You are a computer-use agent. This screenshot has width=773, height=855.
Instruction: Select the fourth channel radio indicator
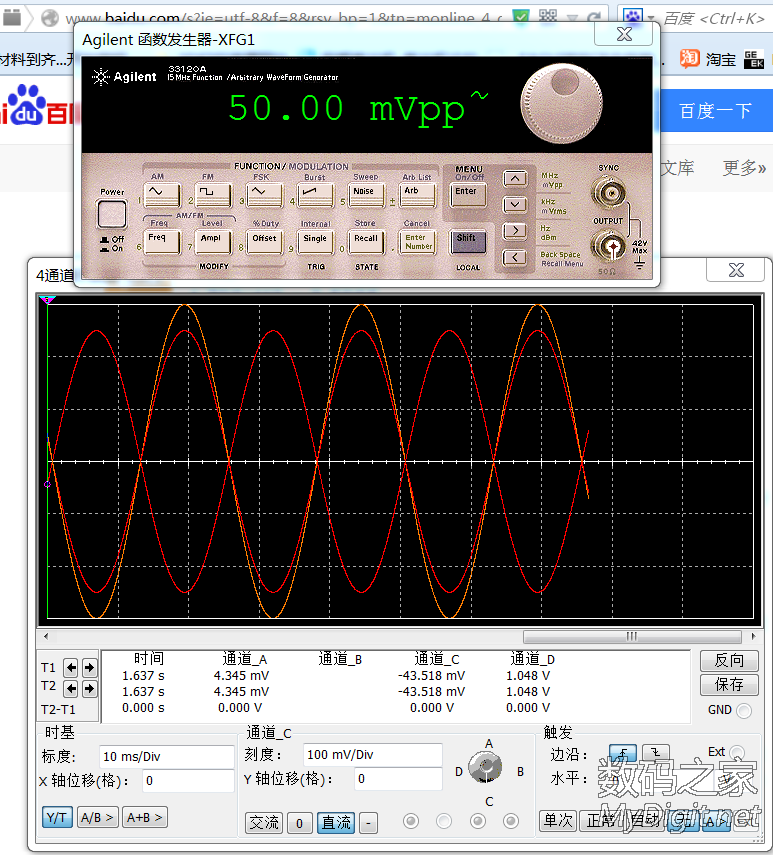511,821
